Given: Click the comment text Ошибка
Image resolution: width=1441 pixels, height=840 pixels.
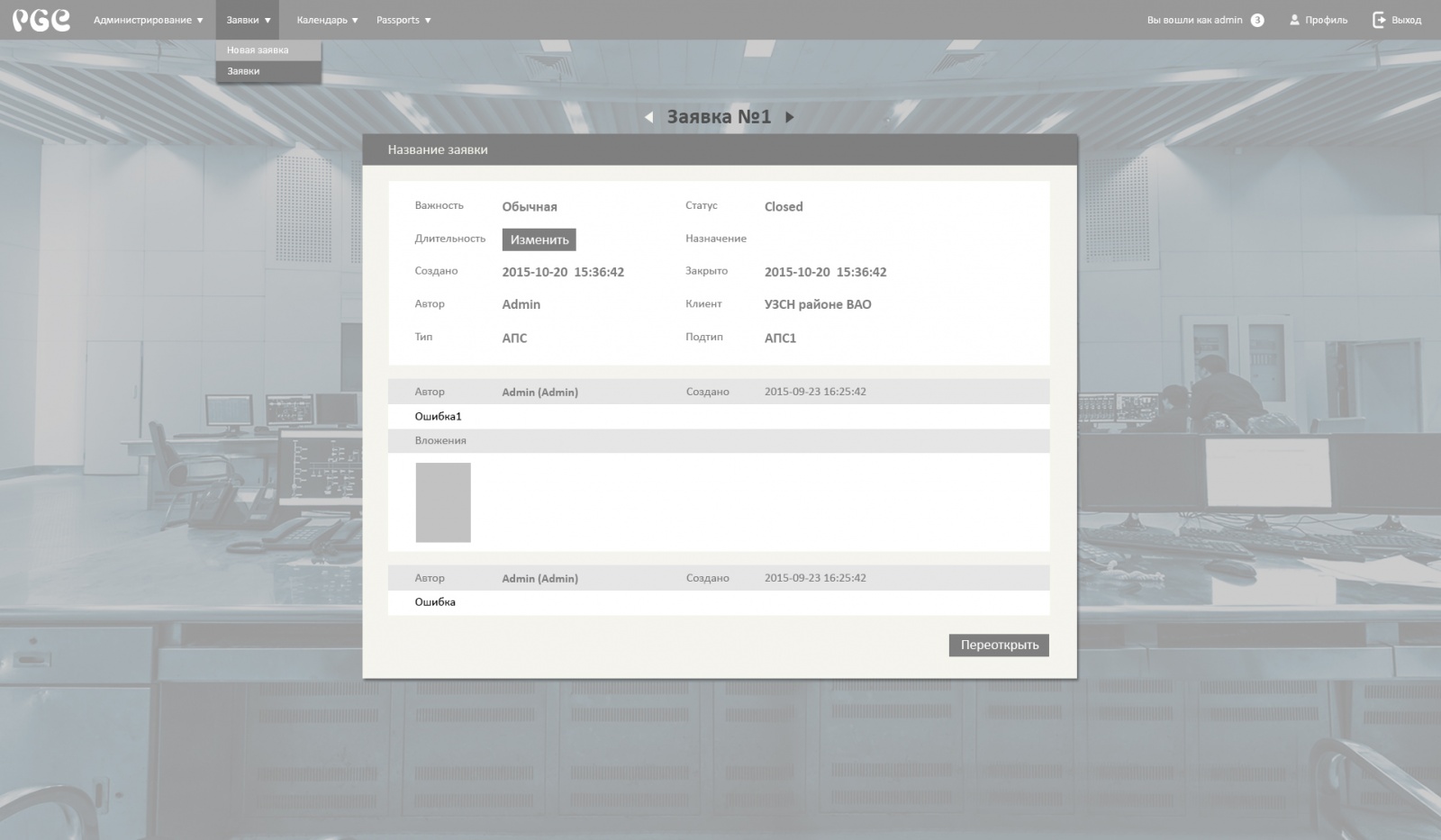Looking at the screenshot, I should [x=435, y=601].
